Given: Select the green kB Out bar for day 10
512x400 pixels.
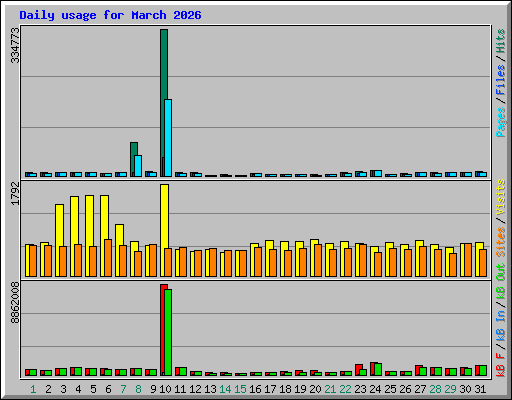Looking at the screenshot, I should [168, 333].
